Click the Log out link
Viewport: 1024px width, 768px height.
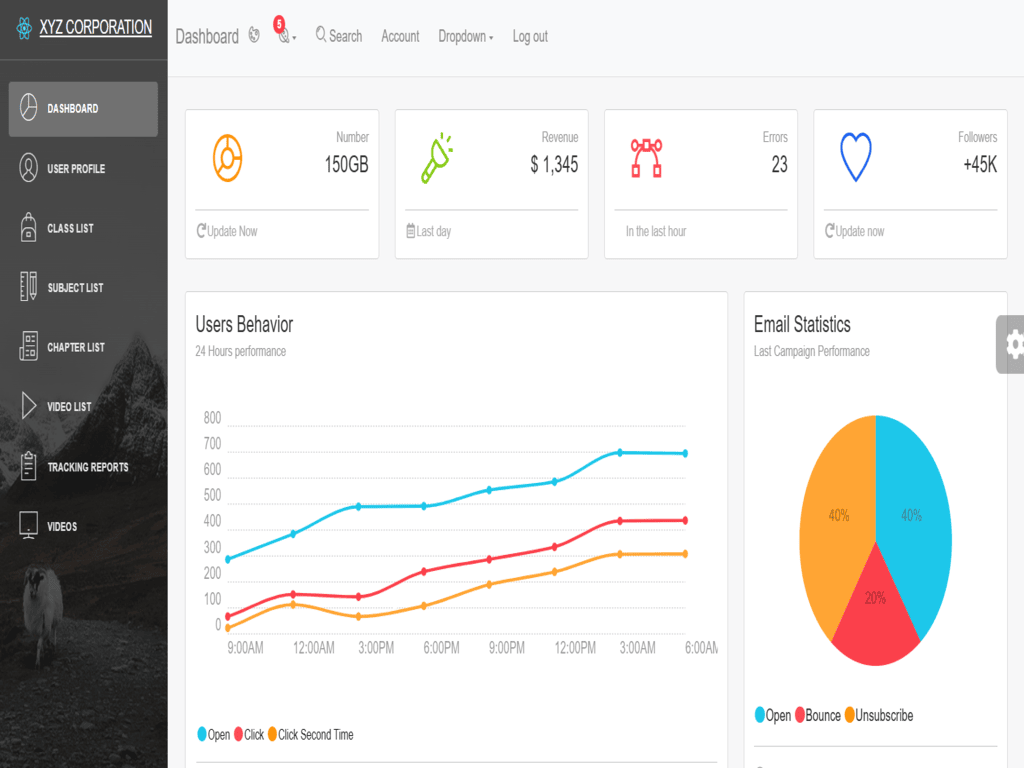(530, 36)
